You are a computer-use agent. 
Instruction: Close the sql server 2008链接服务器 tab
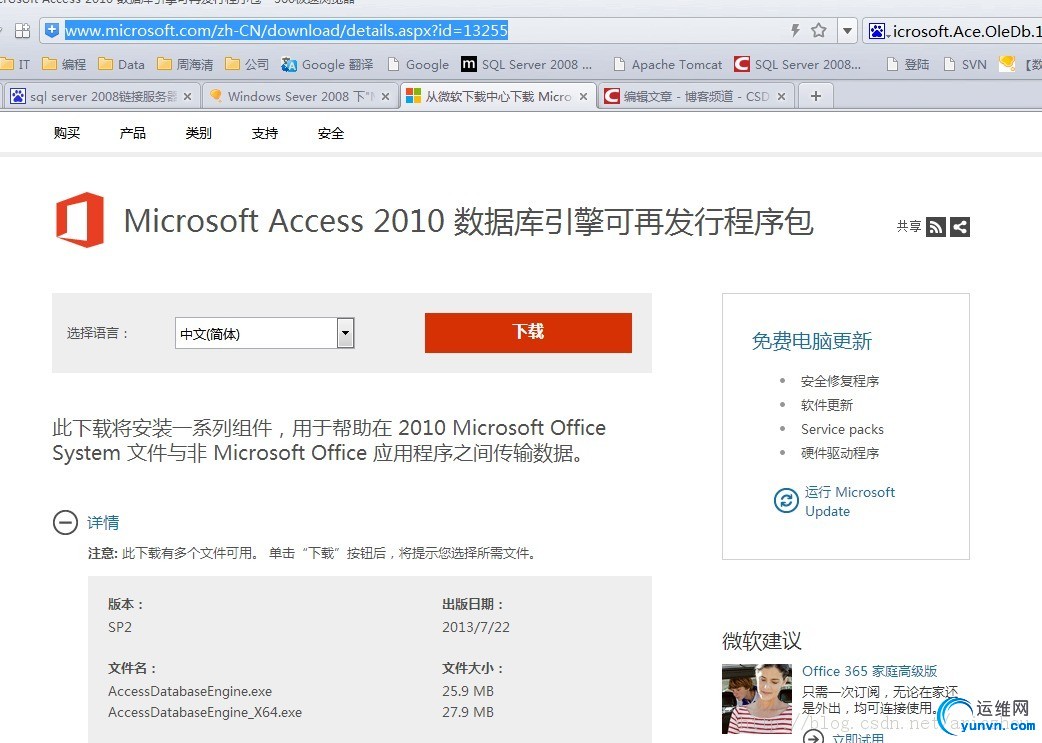point(187,96)
